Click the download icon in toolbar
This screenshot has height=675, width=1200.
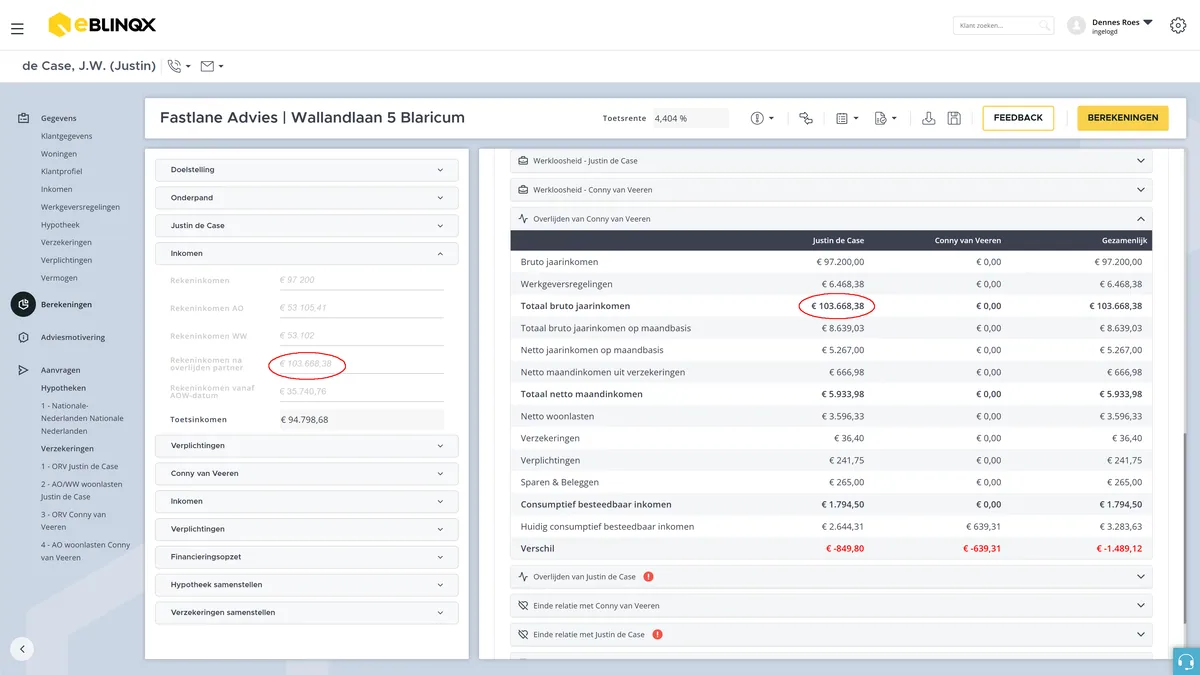pyautogui.click(x=928, y=118)
